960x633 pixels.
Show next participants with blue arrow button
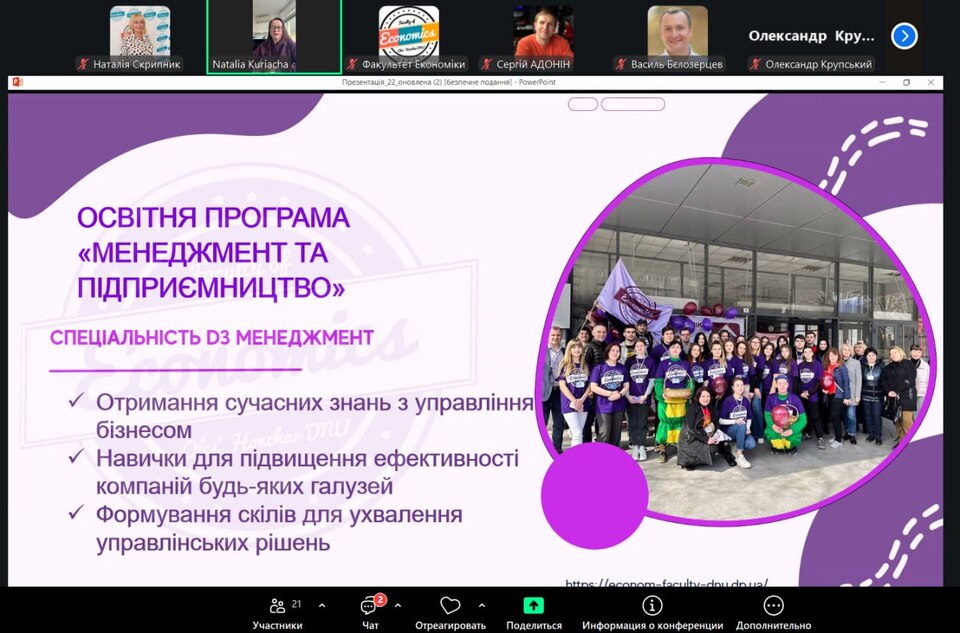904,36
